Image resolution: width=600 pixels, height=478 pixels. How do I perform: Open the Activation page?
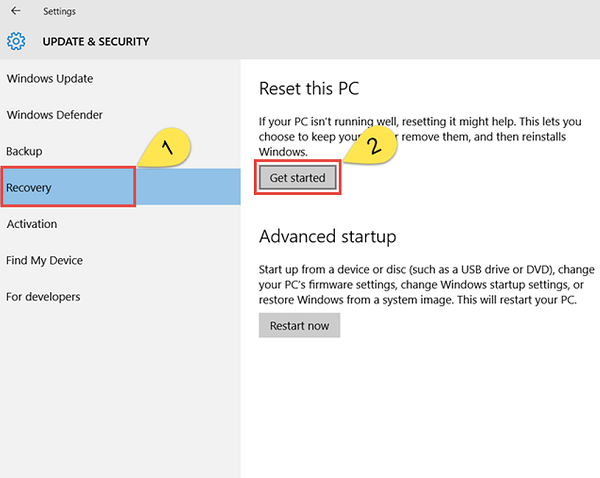32,224
